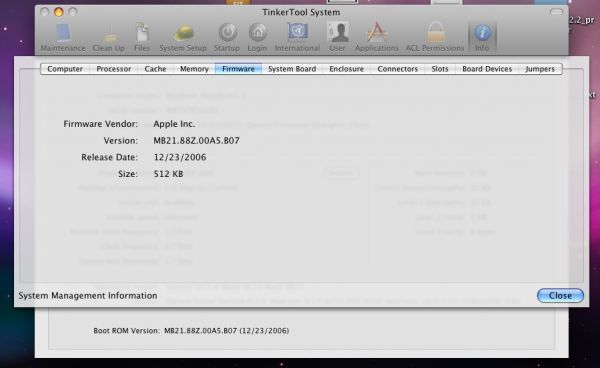Select the 512 KB size value
Image resolution: width=600 pixels, height=368 pixels.
tap(168, 174)
